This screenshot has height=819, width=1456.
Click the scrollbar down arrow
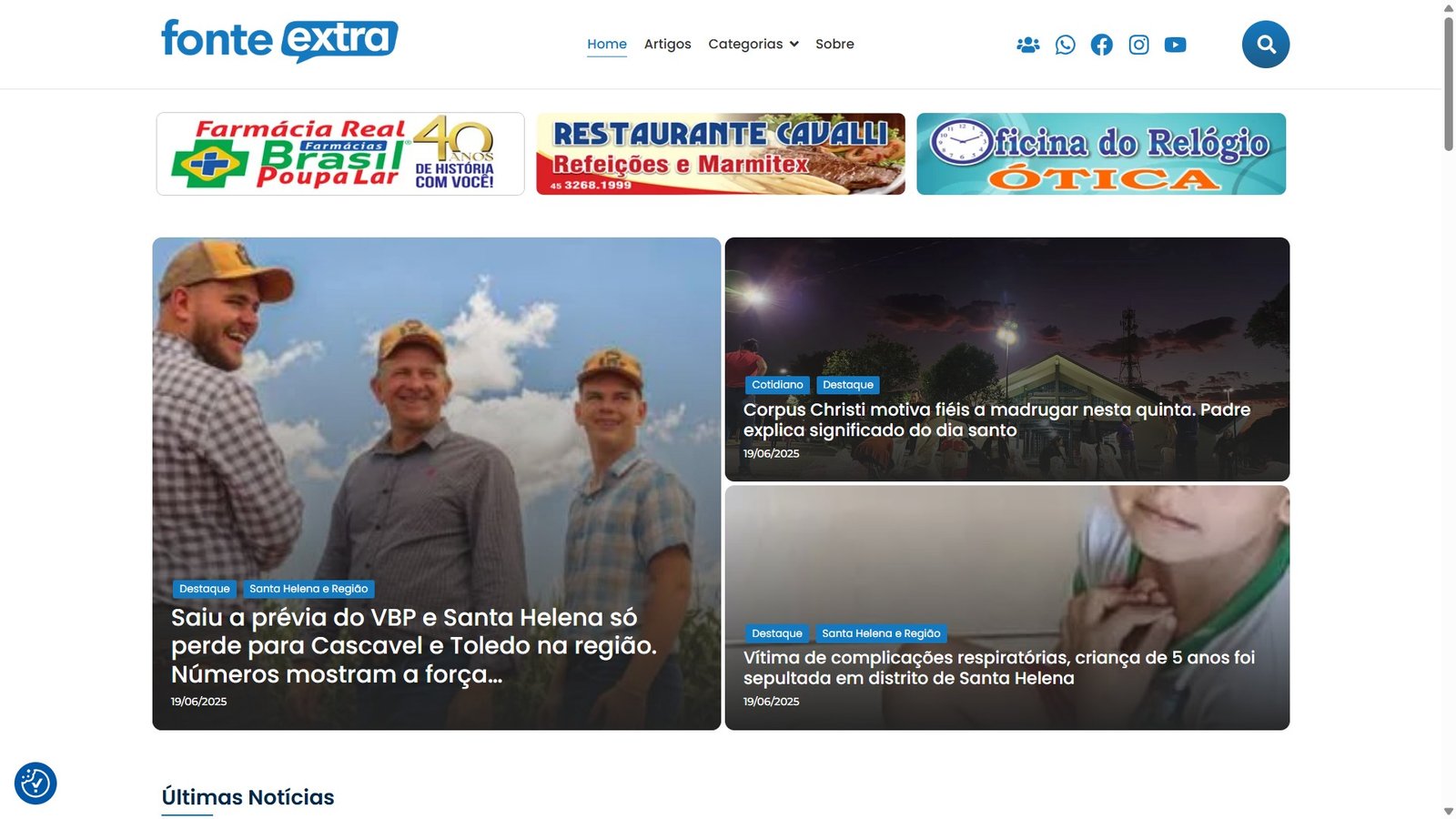point(1449,811)
